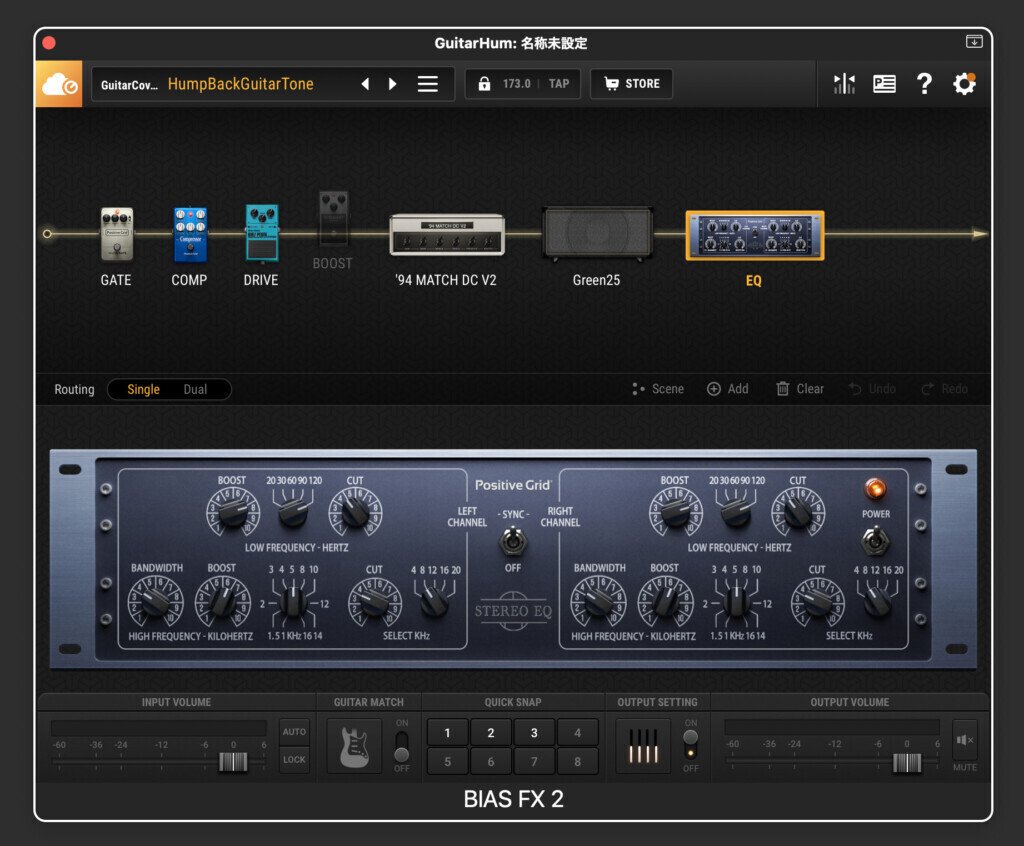Select Quick Snap slot 5

pos(447,761)
